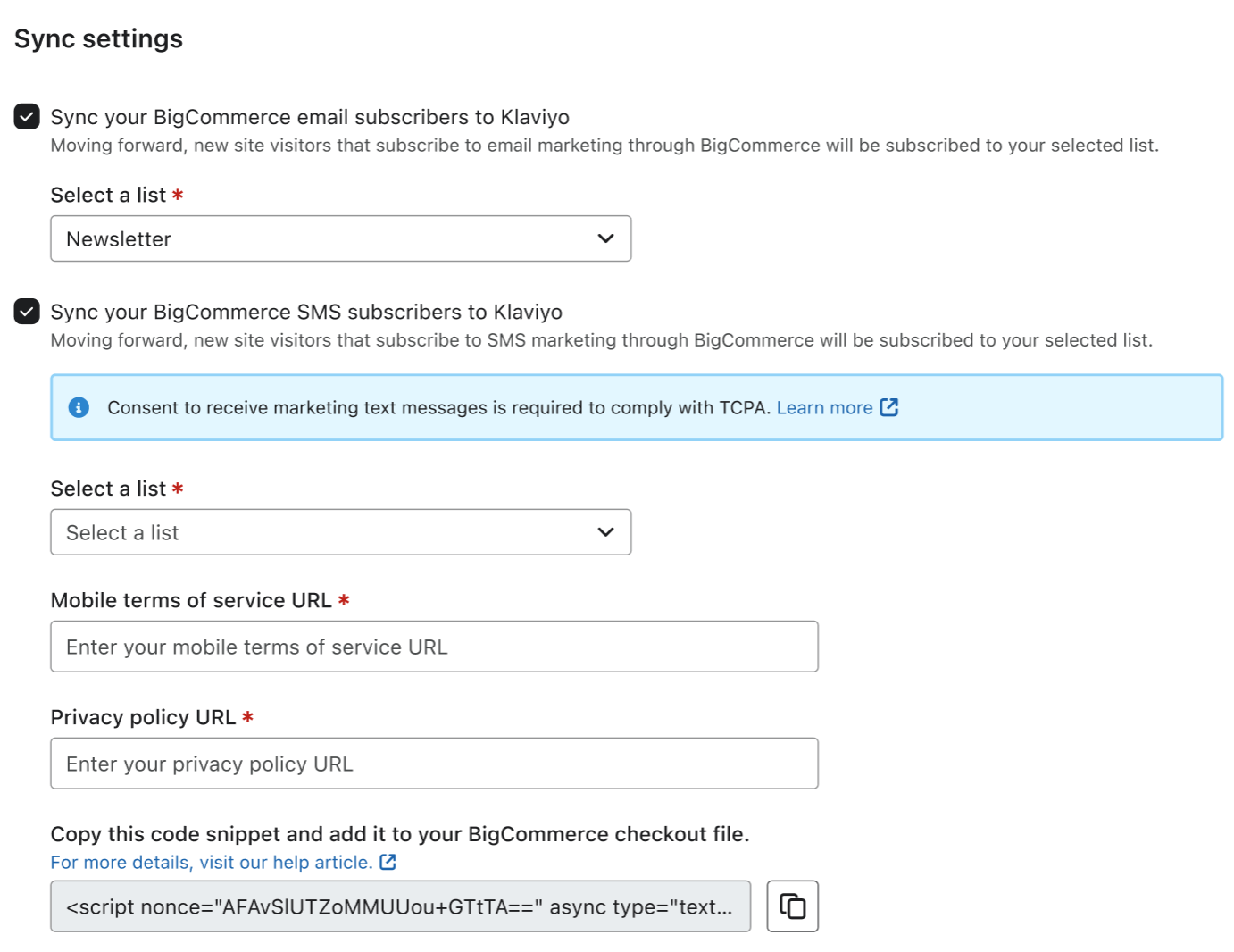Click external link icon after help article text
Viewport: 1234px width, 952px height.
pos(388,862)
